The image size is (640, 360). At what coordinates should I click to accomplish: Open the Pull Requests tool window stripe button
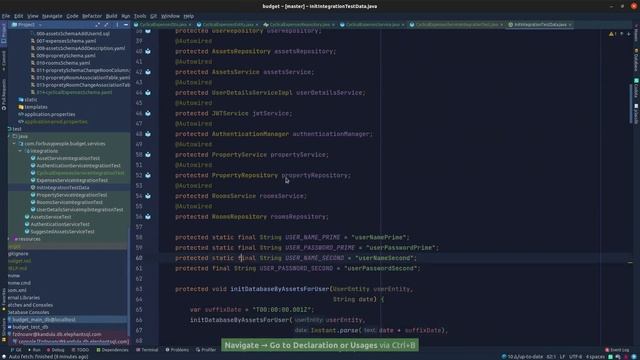click(4, 94)
